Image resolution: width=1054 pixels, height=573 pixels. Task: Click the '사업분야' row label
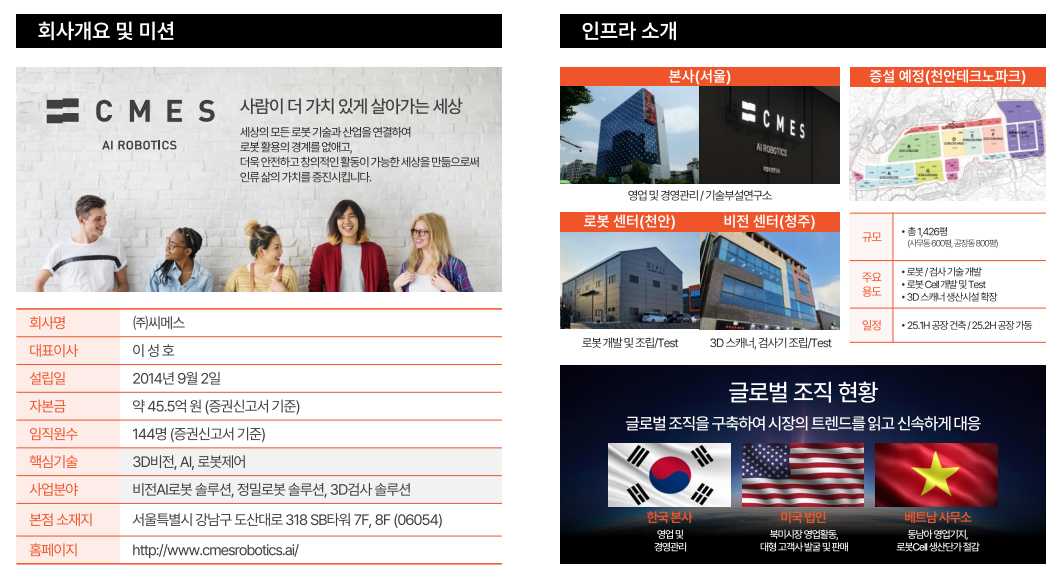pyautogui.click(x=53, y=490)
